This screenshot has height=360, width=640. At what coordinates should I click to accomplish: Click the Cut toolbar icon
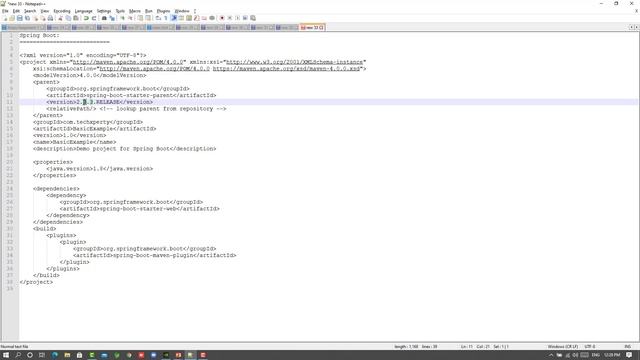tap(60, 18)
